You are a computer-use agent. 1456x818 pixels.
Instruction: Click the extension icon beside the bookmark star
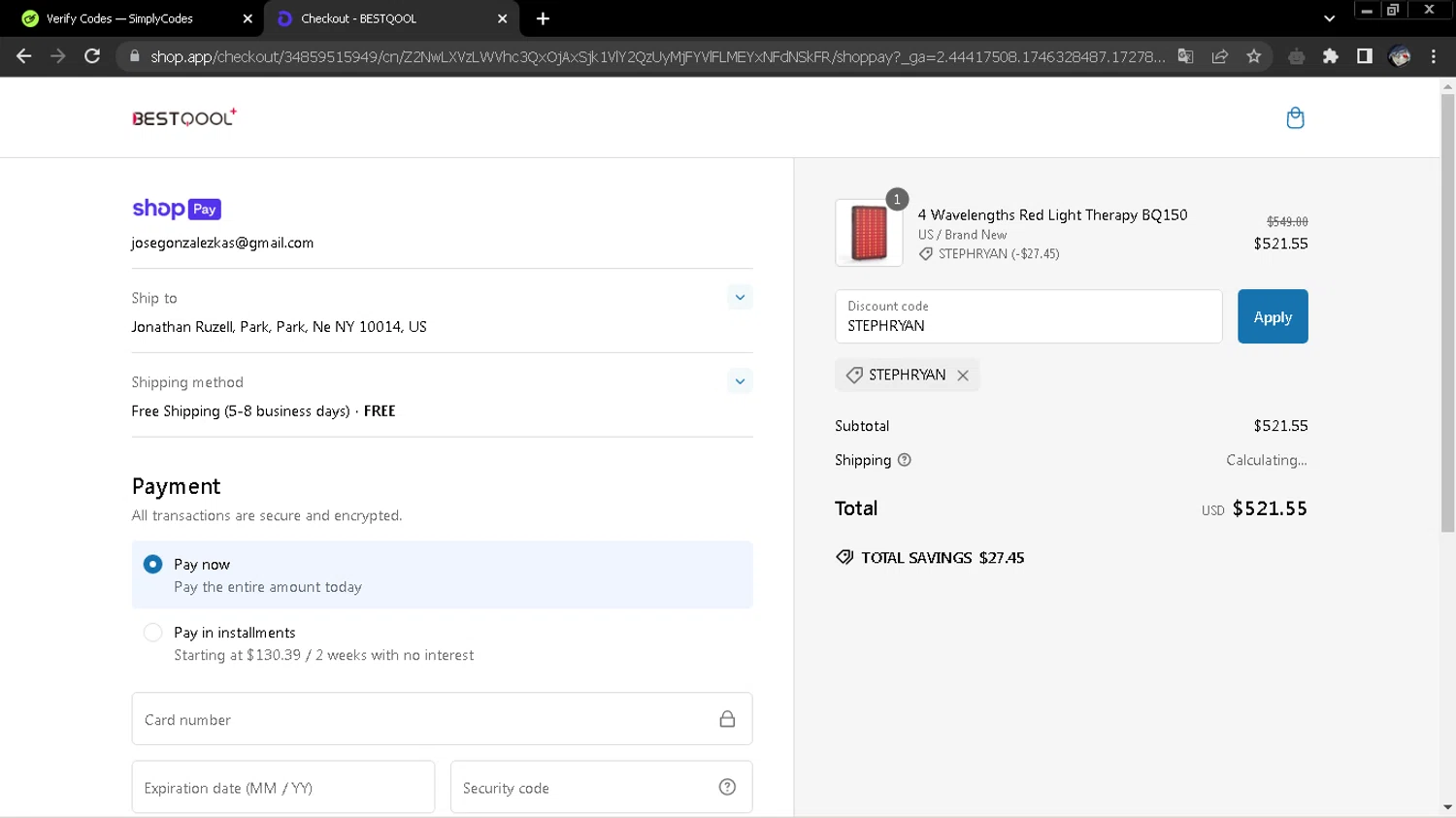(1297, 56)
